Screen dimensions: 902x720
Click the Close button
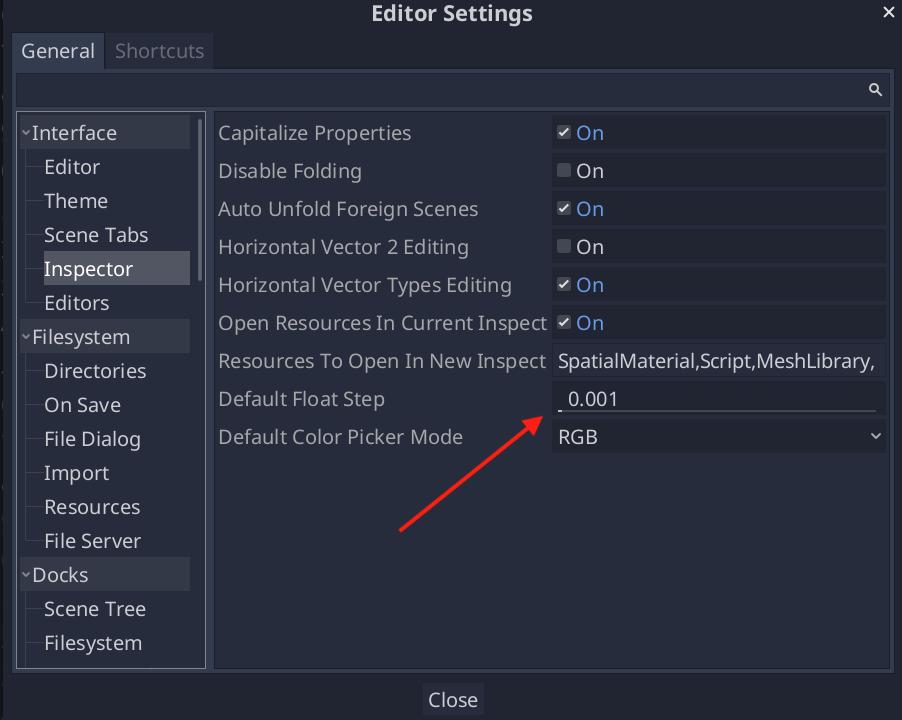point(452,699)
